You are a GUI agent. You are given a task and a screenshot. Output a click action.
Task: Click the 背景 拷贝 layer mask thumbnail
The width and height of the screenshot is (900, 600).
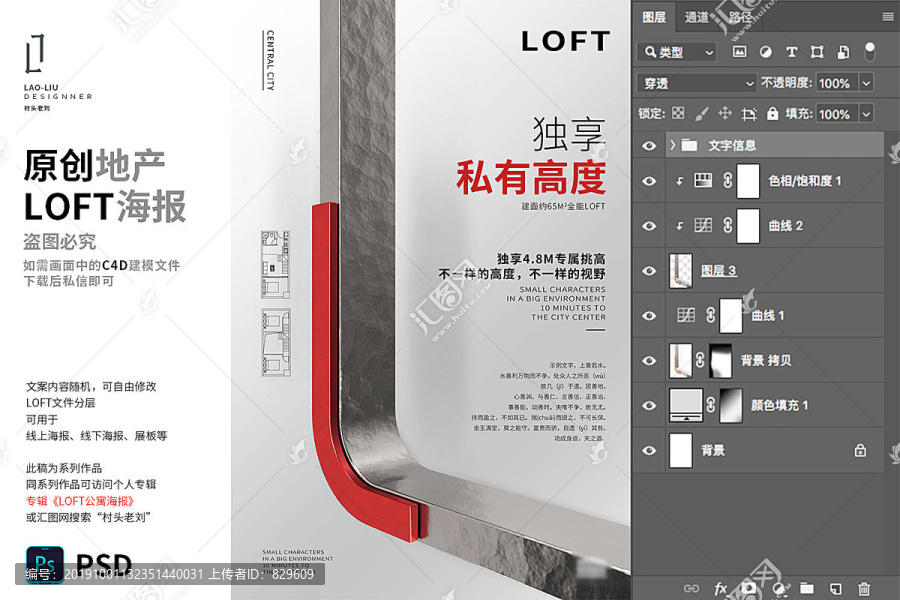(721, 361)
